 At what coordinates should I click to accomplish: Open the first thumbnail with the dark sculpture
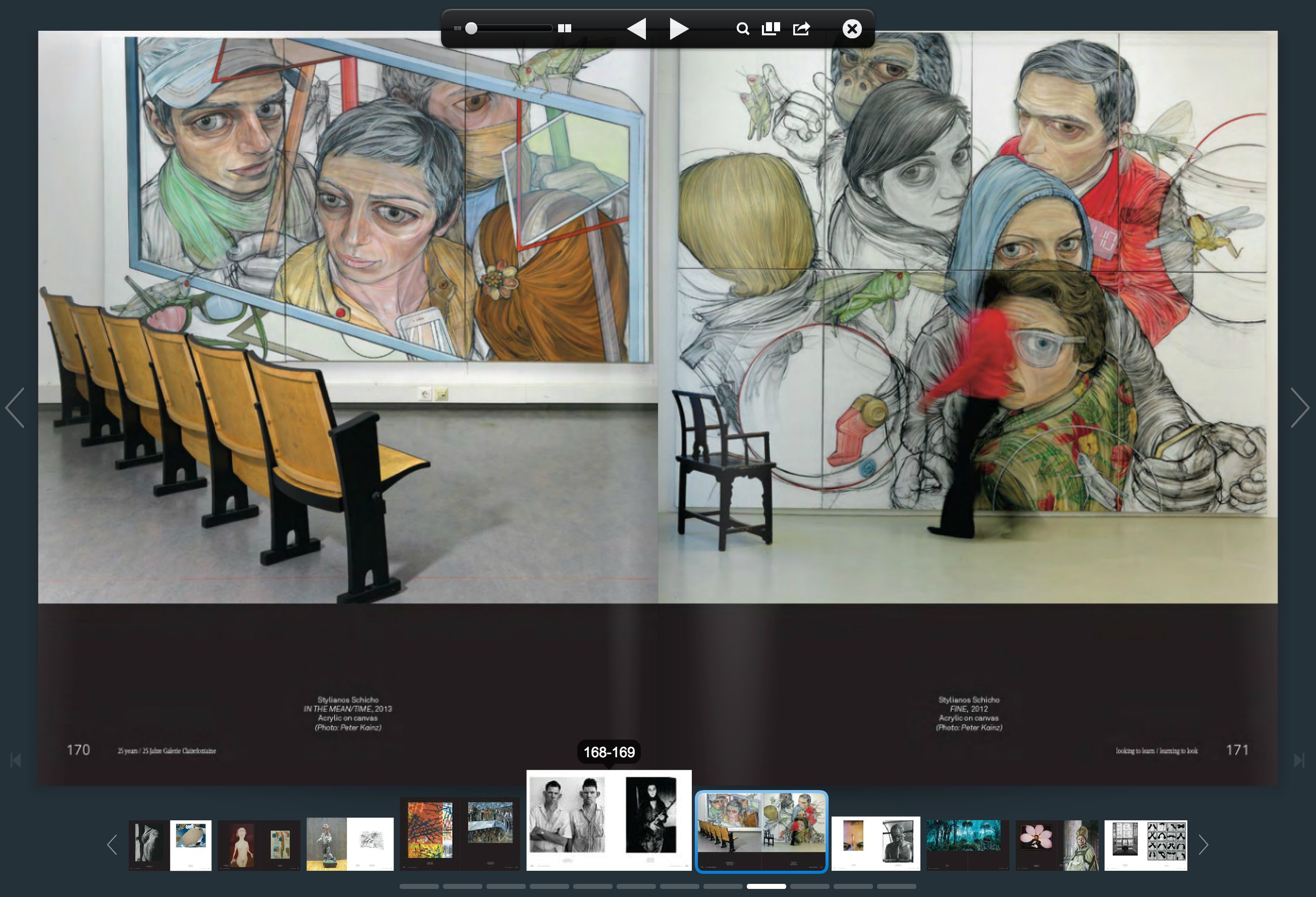point(170,845)
